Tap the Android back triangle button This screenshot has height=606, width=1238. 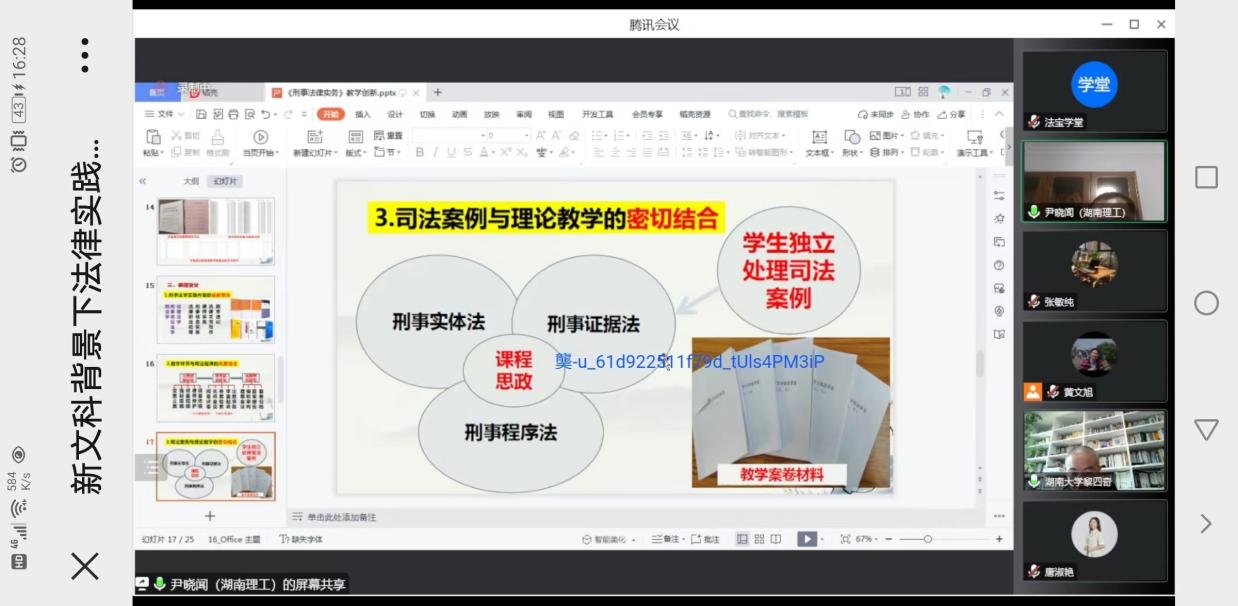tap(1206, 430)
